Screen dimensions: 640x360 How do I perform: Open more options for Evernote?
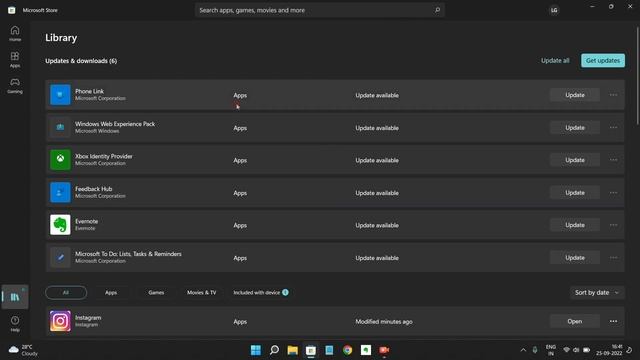click(613, 225)
